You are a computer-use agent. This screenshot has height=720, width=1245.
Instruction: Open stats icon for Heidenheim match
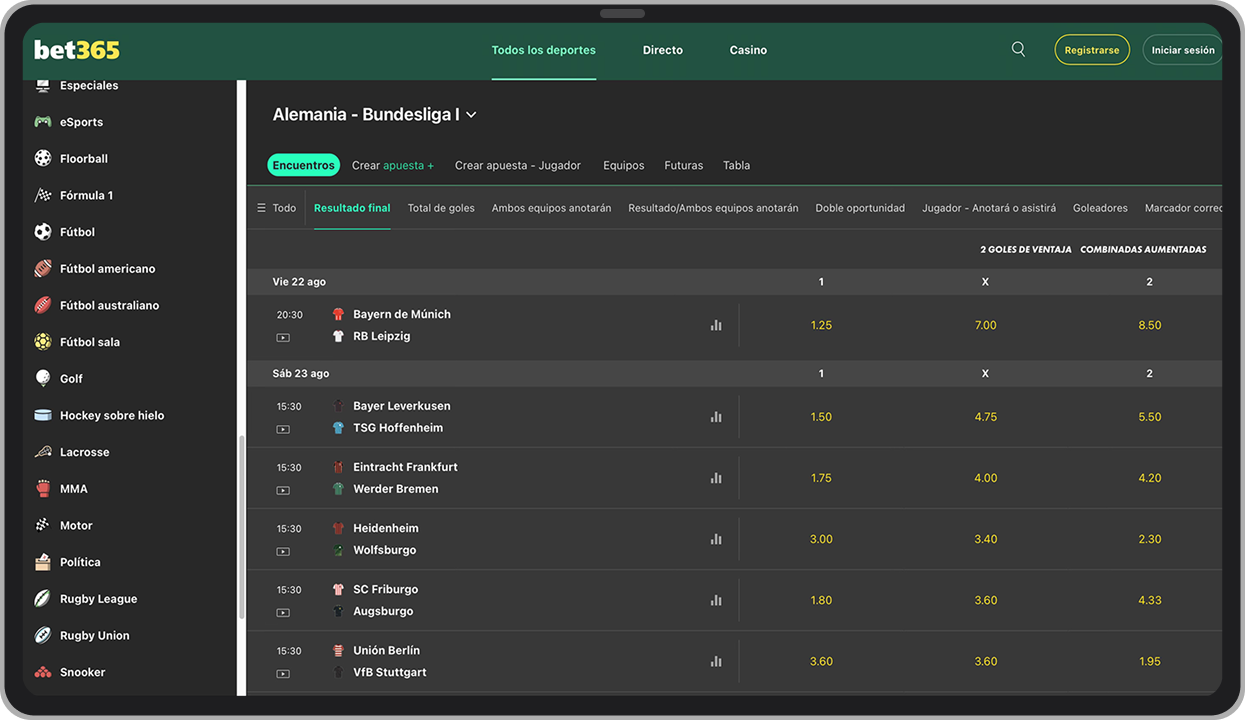click(716, 539)
